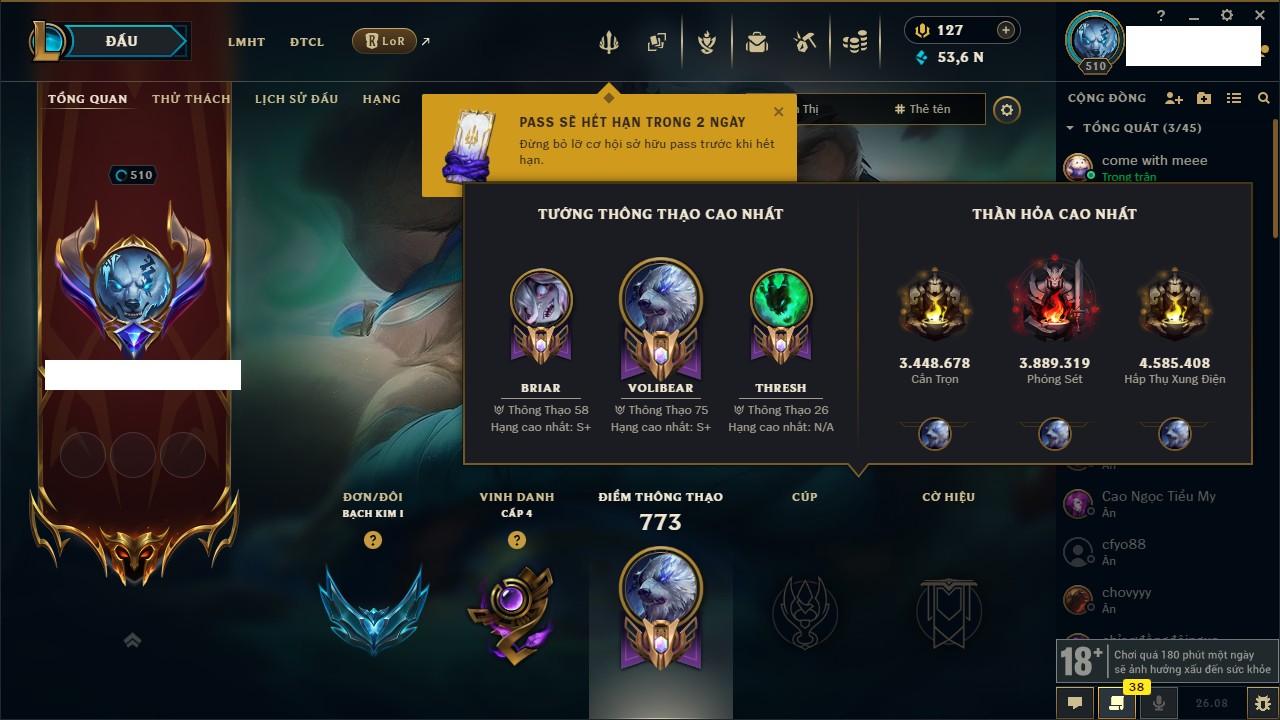Image resolution: width=1280 pixels, height=720 pixels.
Task: Switch to Thử Thách tab
Action: pyautogui.click(x=191, y=99)
